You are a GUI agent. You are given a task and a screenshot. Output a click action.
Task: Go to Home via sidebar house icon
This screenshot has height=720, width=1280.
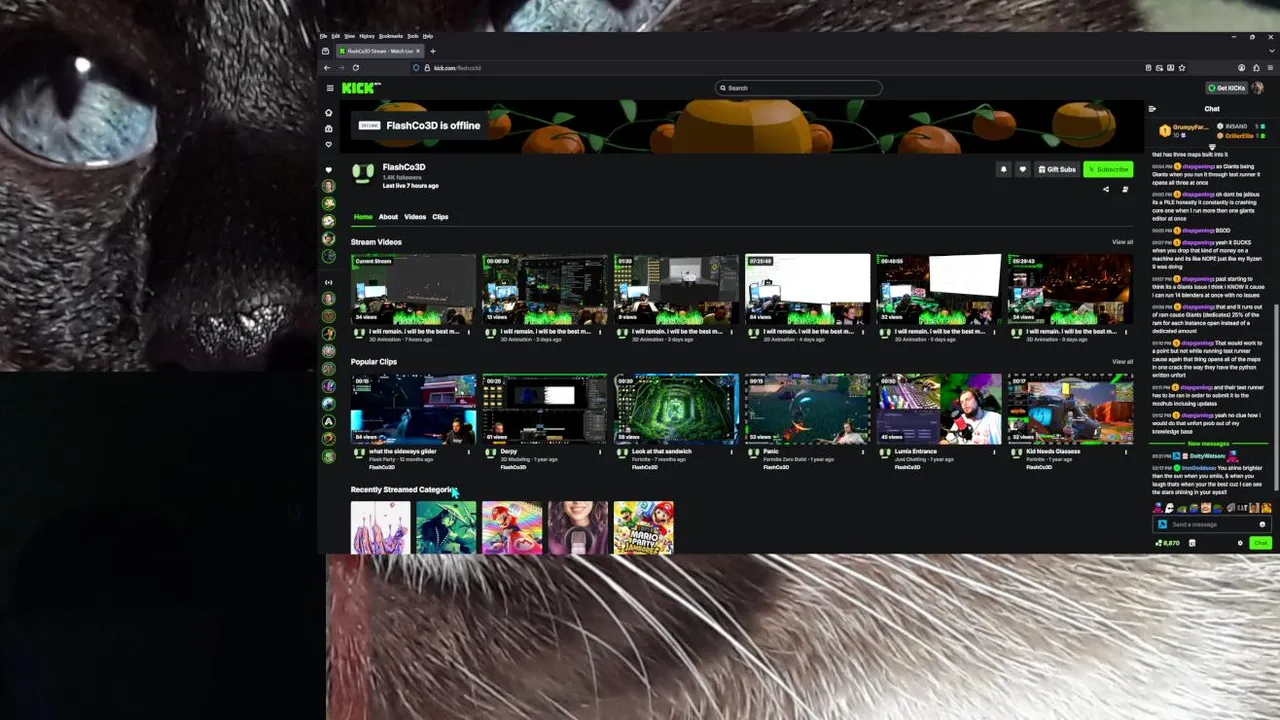328,112
